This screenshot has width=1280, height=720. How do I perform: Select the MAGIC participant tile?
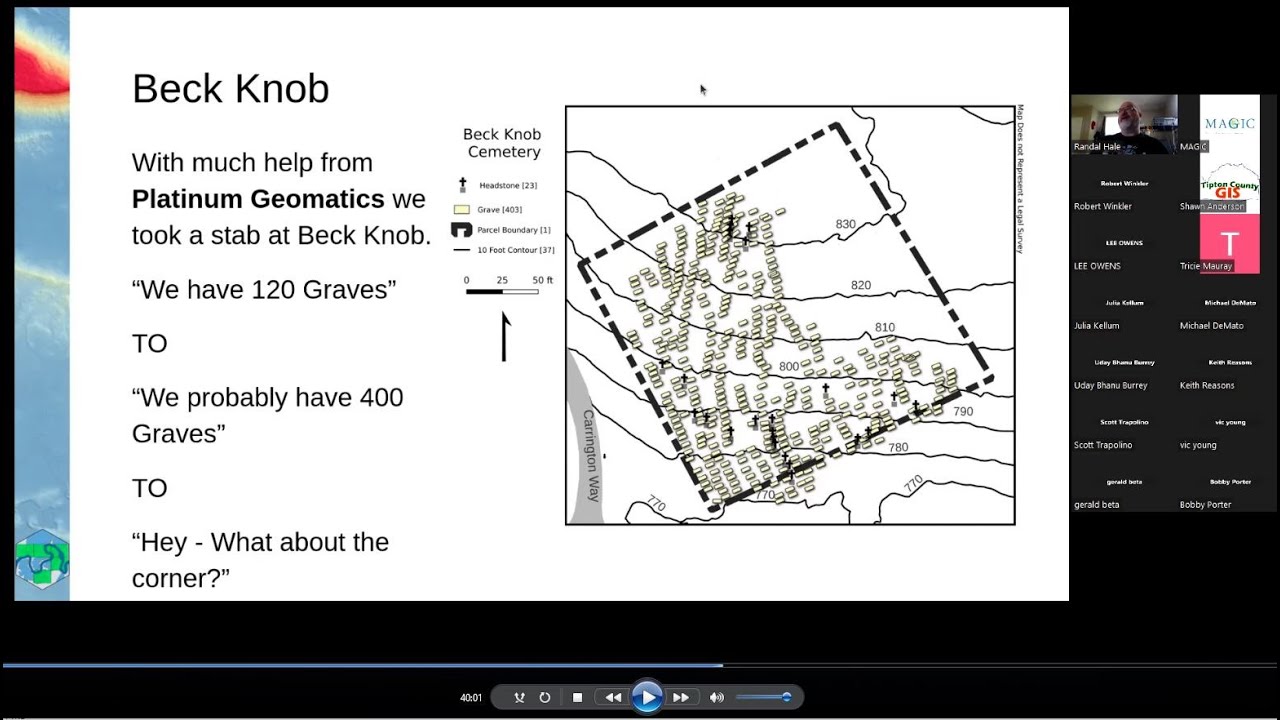click(x=1229, y=124)
